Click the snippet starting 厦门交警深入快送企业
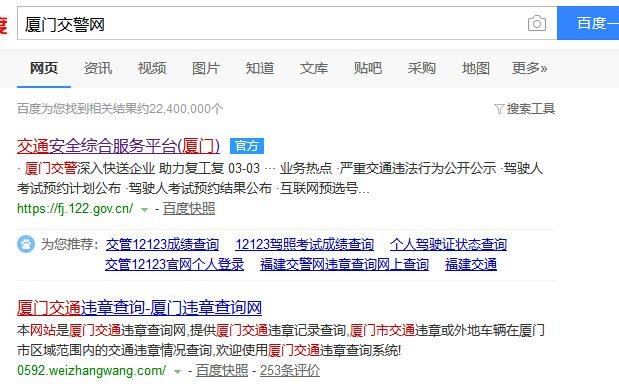Viewport: 619px width, 390px height. [280, 178]
